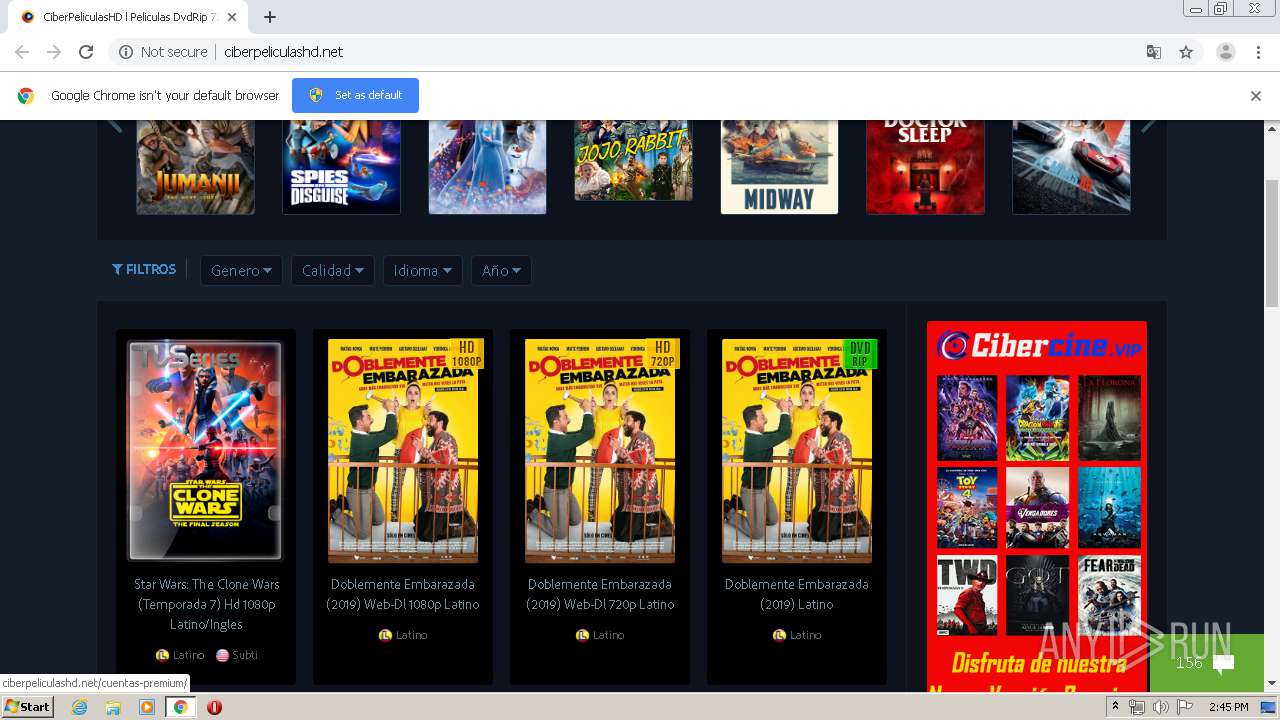
Task: Click the taskbar clock showing 2:45 PM
Action: (1228, 707)
